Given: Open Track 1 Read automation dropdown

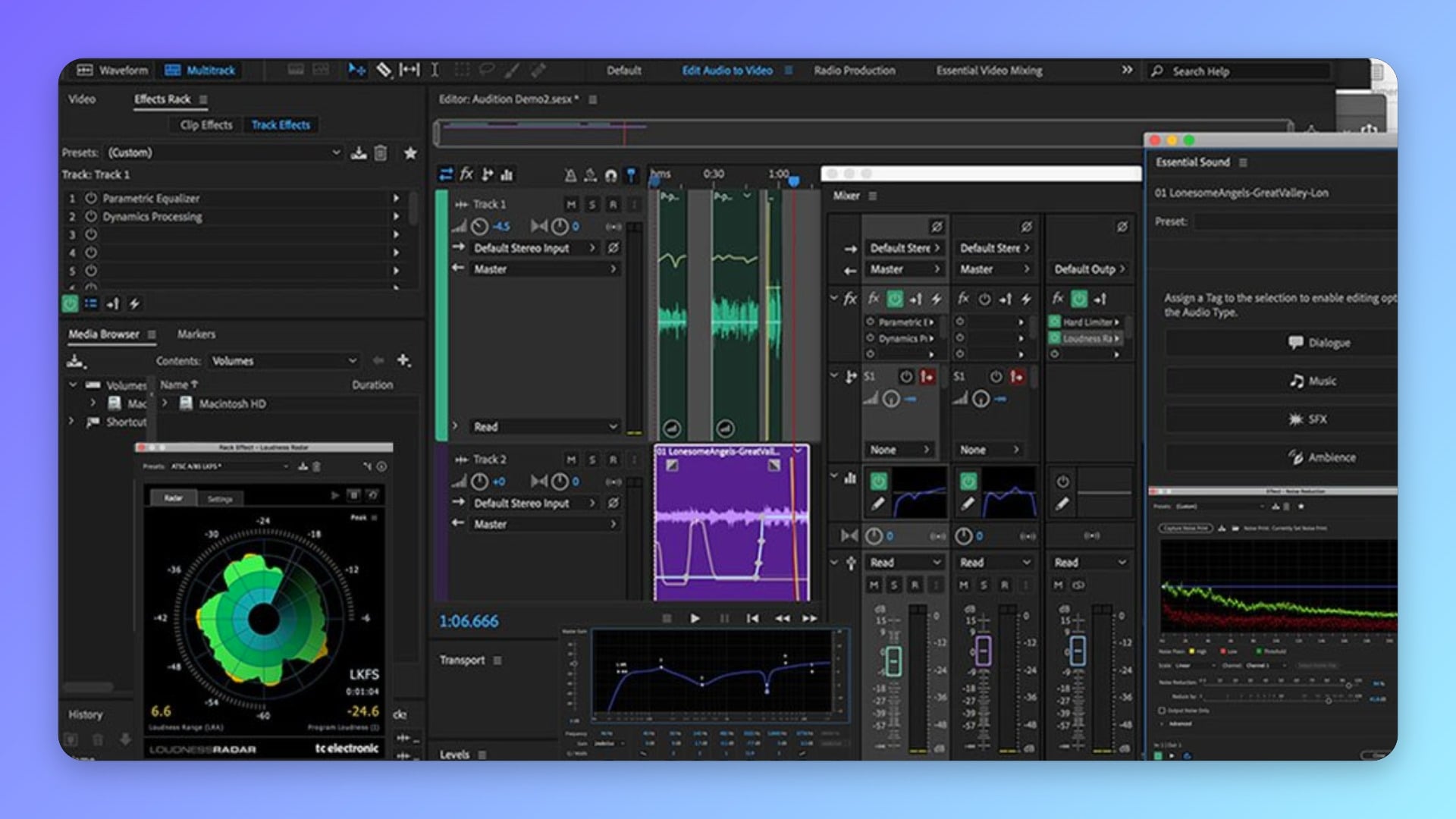Looking at the screenshot, I should pyautogui.click(x=544, y=427).
